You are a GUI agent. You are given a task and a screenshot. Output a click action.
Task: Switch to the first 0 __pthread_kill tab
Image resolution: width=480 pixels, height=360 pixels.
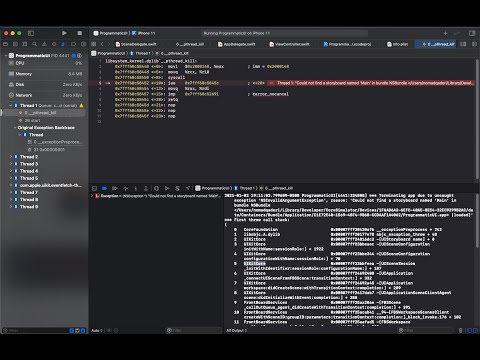pos(190,44)
